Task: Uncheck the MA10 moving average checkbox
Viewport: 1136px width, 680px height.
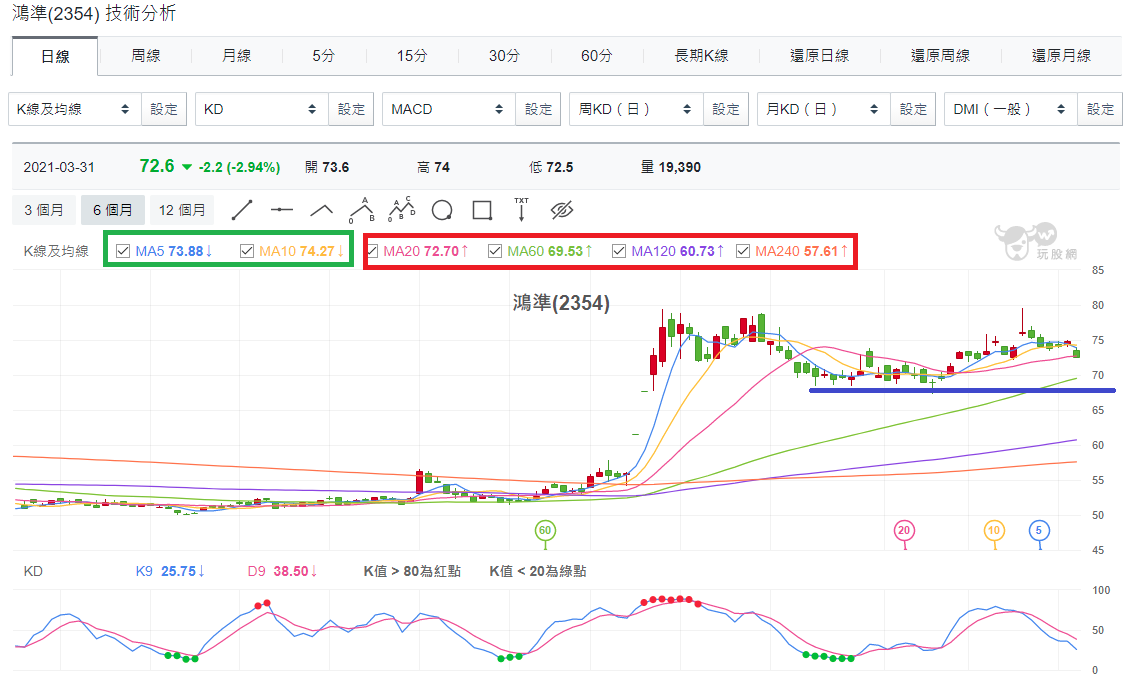Action: 247,251
